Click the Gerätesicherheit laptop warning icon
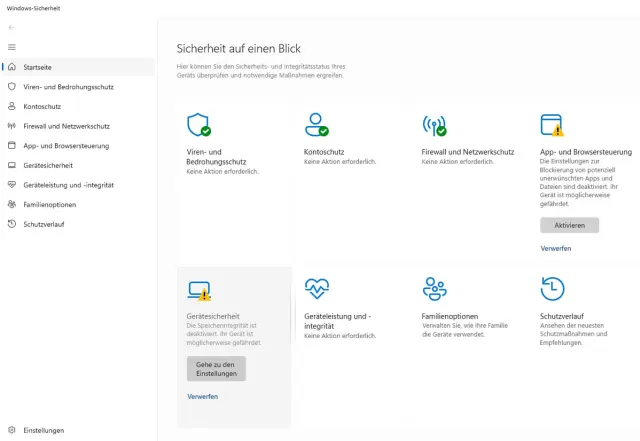640x441 pixels. [x=199, y=290]
